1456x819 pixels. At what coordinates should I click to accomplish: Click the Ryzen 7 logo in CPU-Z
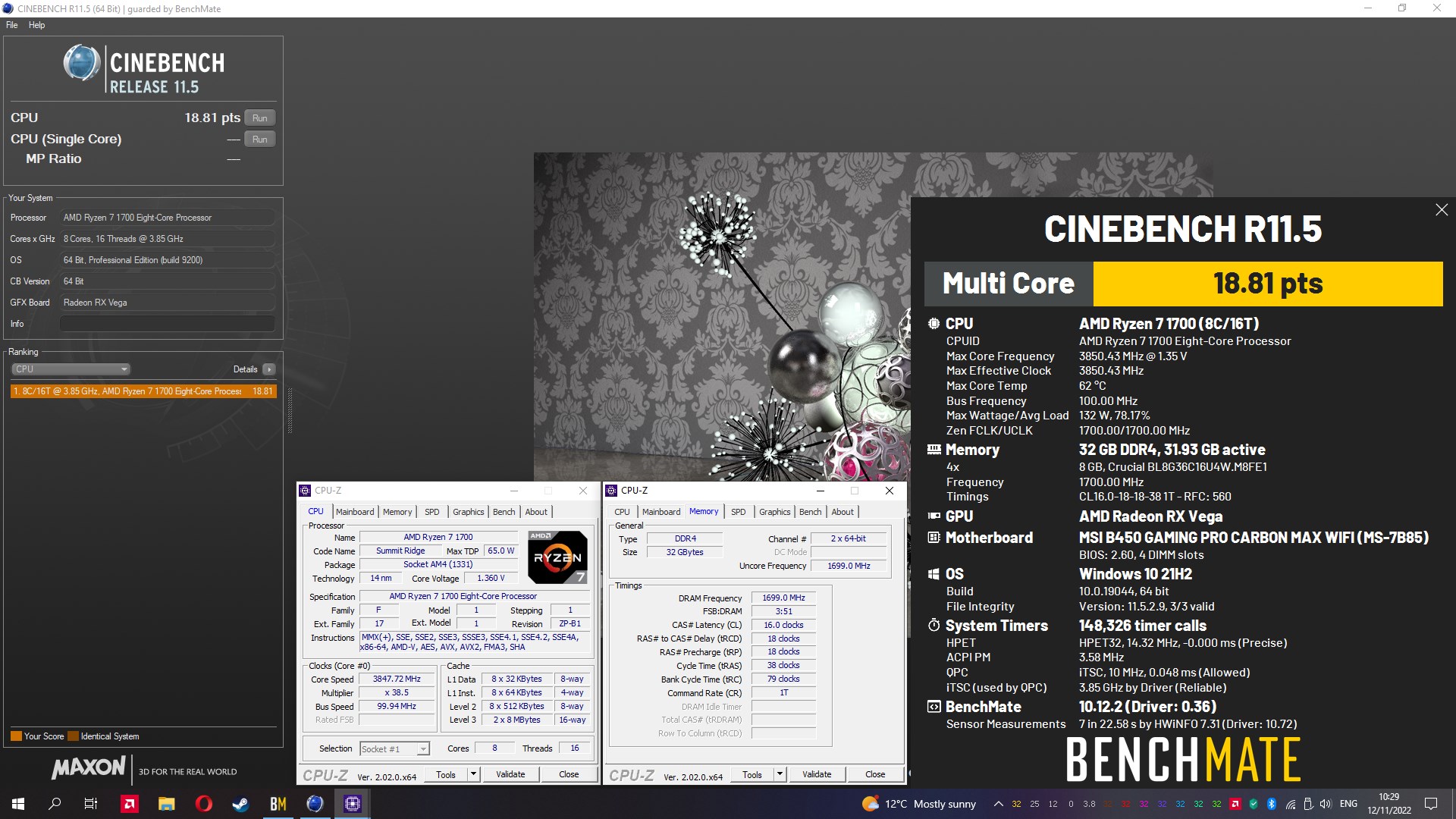coord(558,557)
